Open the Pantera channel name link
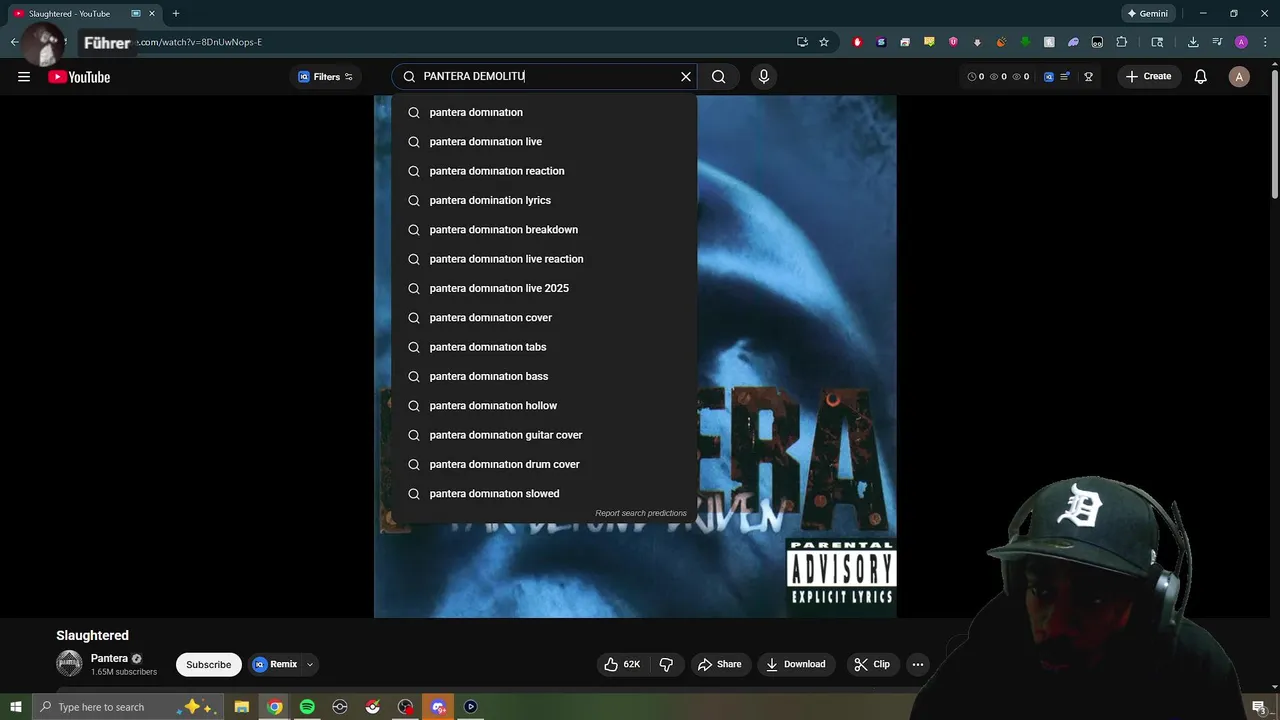This screenshot has width=1280, height=720. (109, 658)
